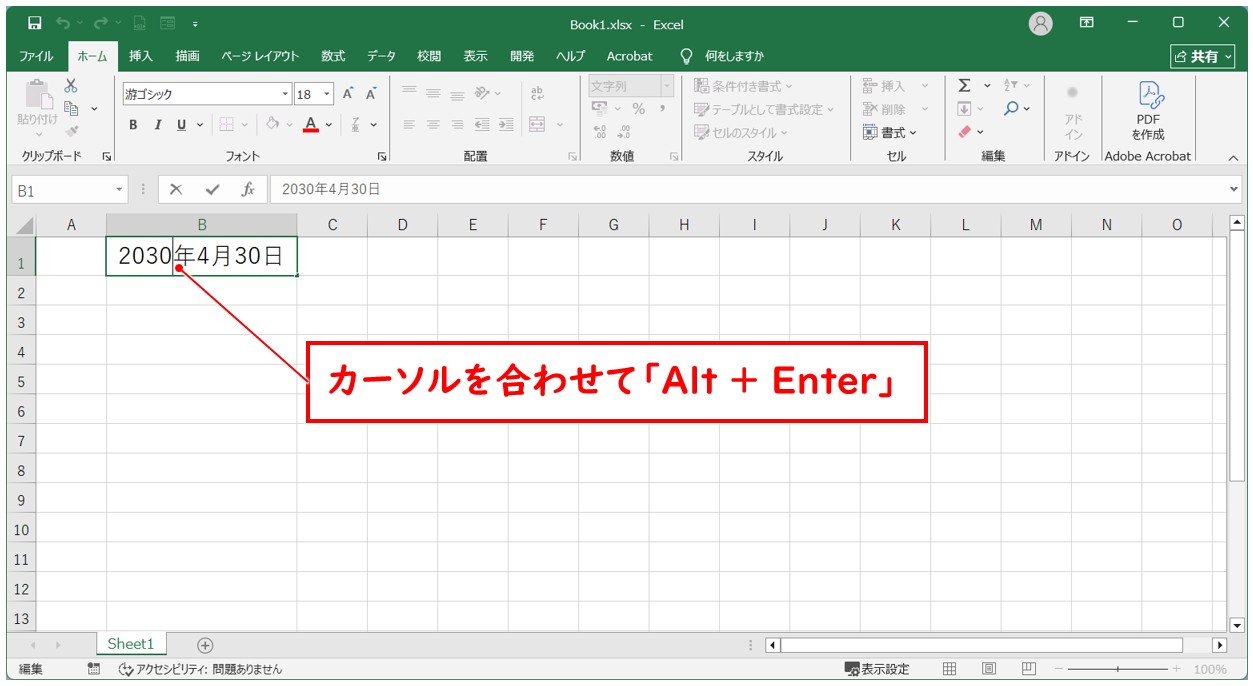1253x686 pixels.
Task: Switch to the データ Data tab
Action: coord(381,56)
